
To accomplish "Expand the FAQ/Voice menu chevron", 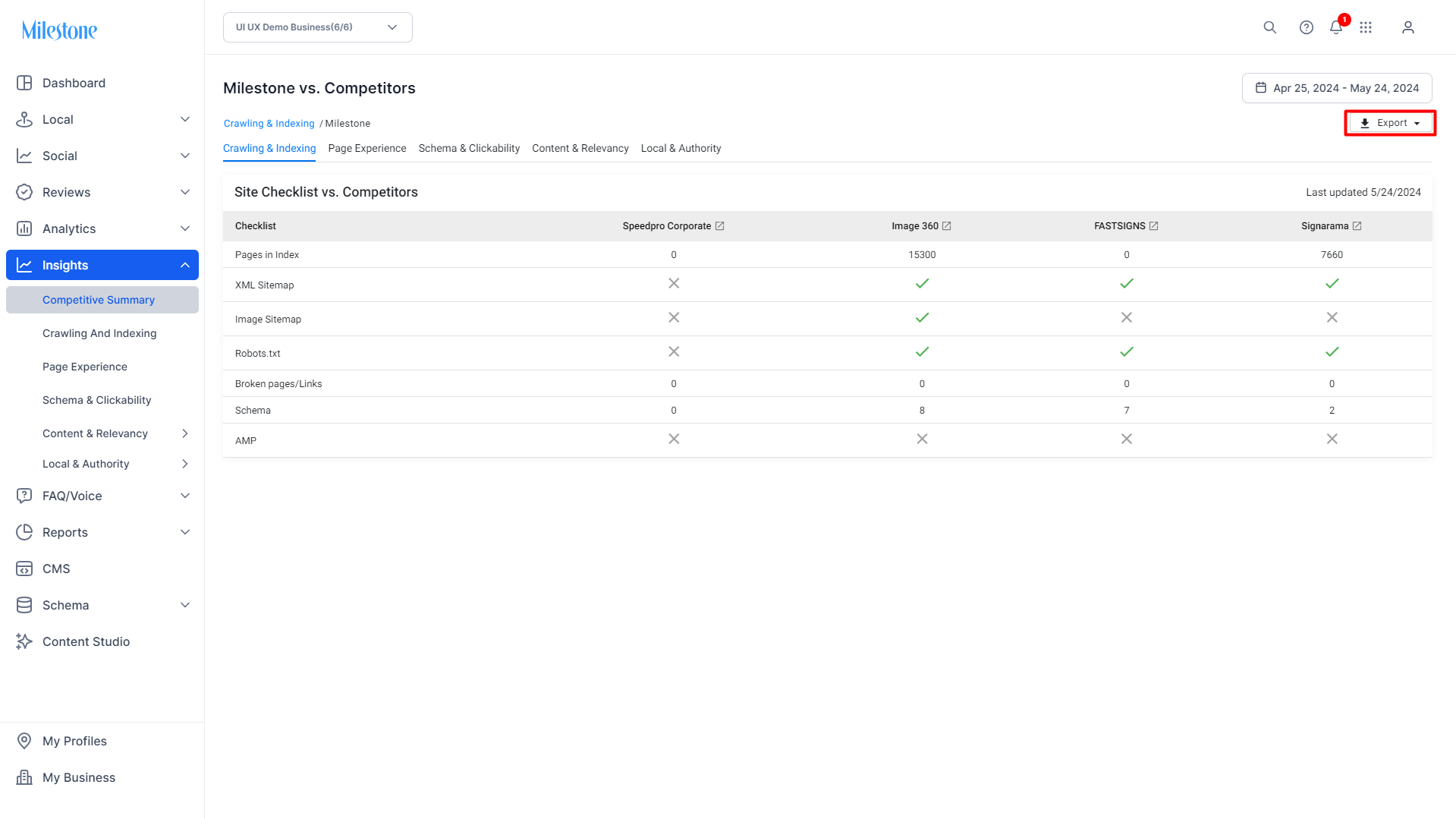I will click(185, 496).
